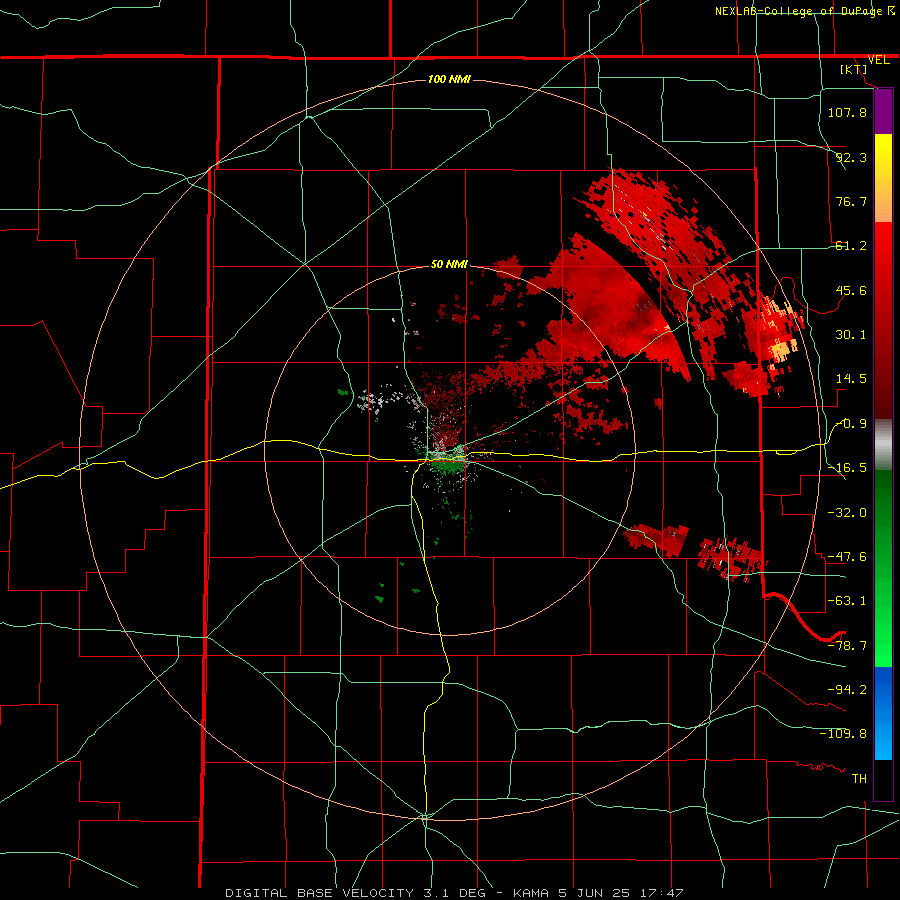Click the -94.2 legend value

(847, 690)
